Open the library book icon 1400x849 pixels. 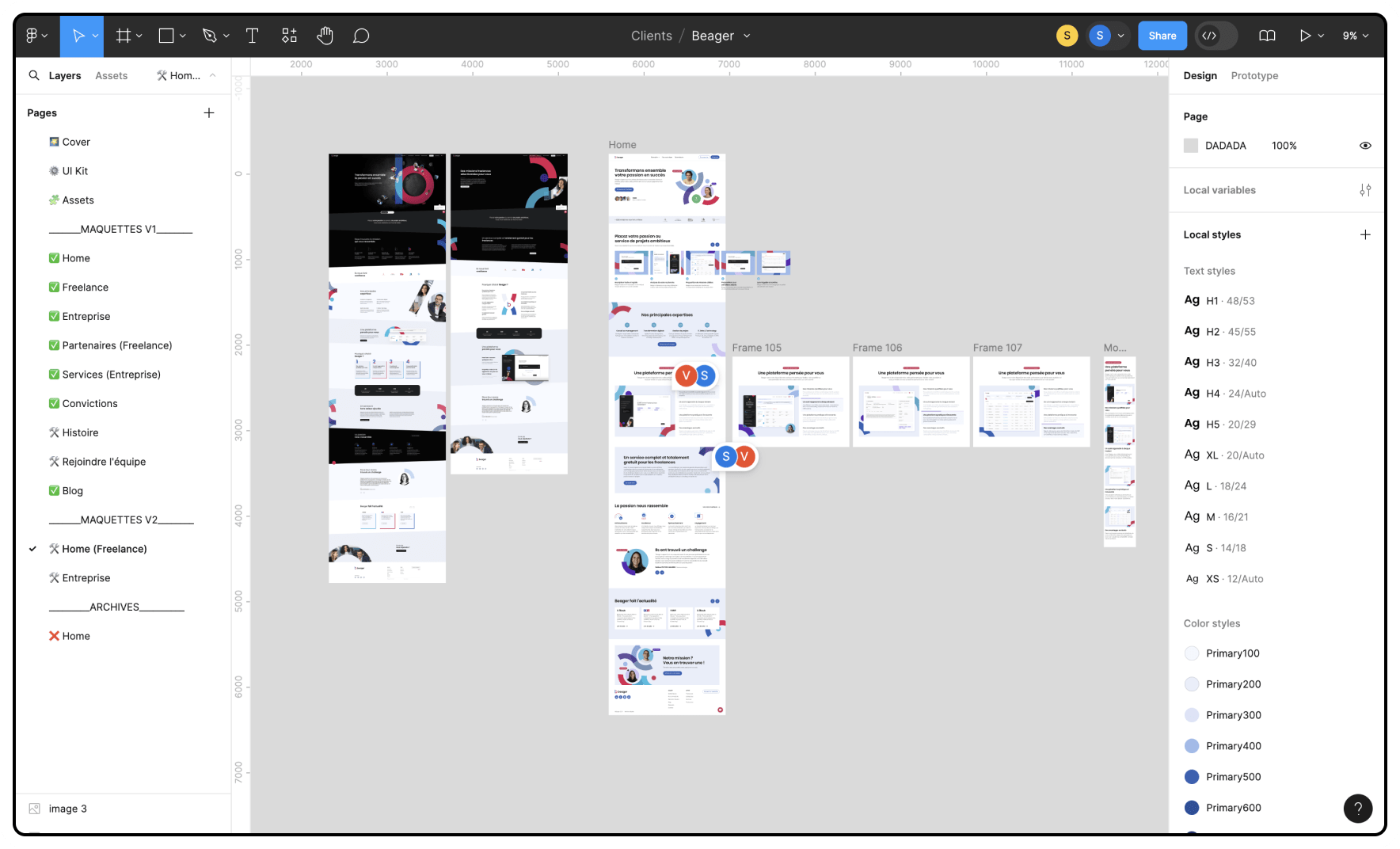pos(1267,36)
